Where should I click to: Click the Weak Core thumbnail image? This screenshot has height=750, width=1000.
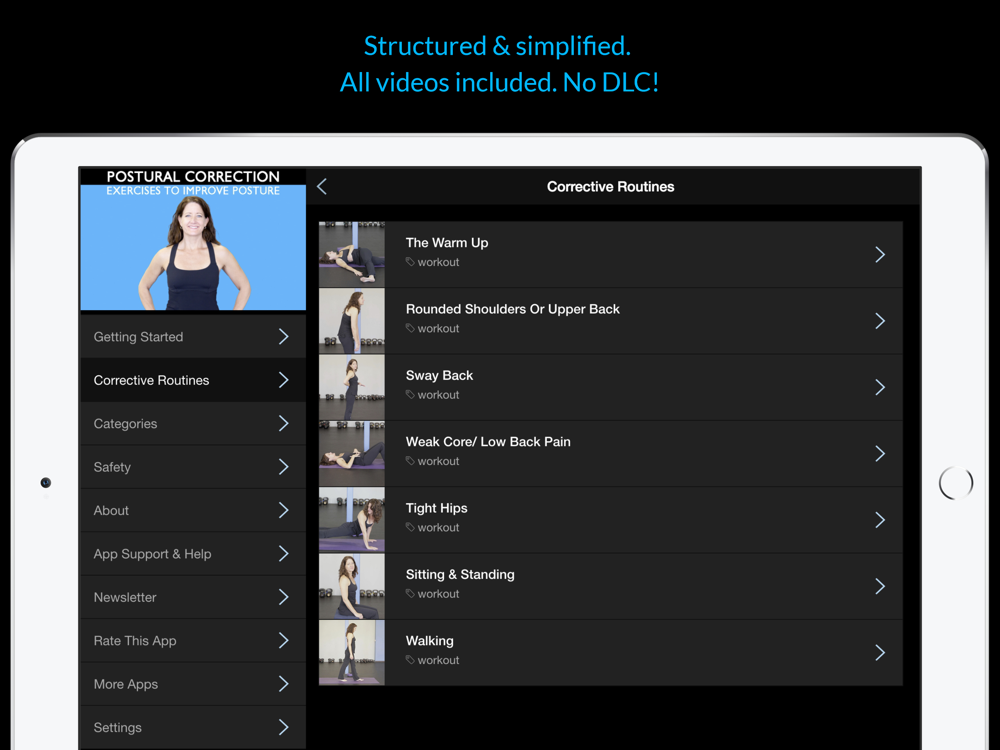pos(351,453)
